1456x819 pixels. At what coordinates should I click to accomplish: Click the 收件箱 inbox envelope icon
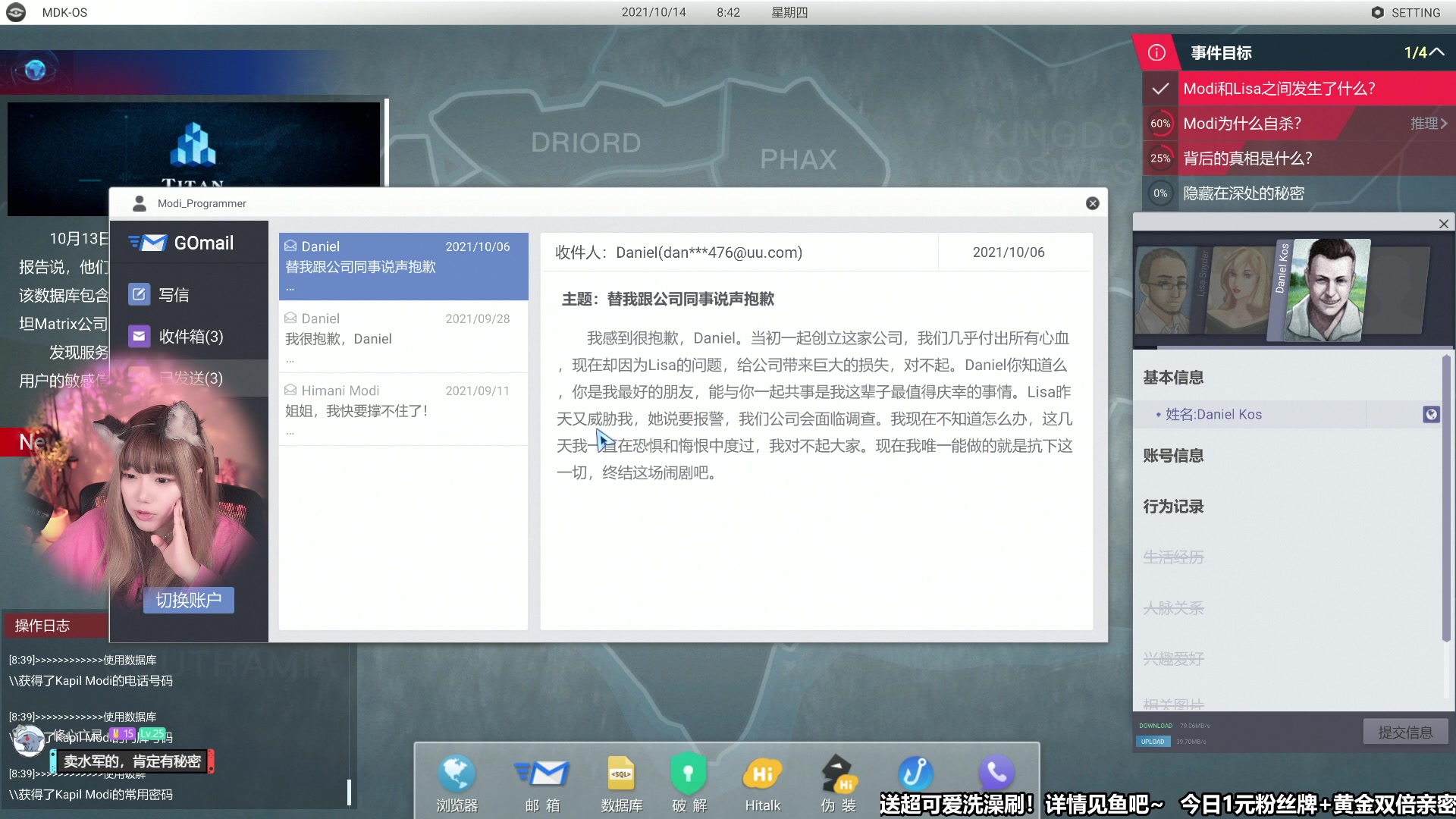139,336
